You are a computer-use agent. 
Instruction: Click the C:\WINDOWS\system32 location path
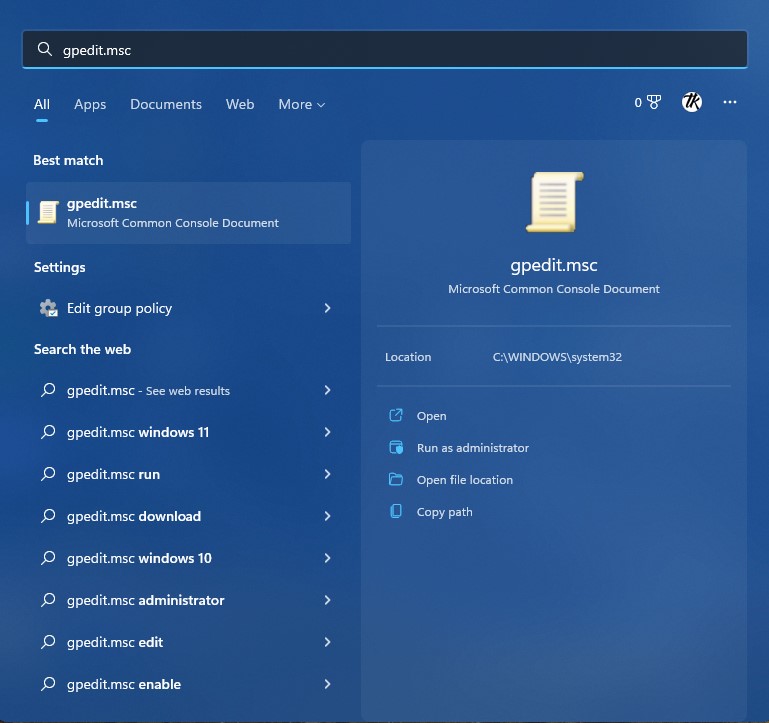[557, 357]
